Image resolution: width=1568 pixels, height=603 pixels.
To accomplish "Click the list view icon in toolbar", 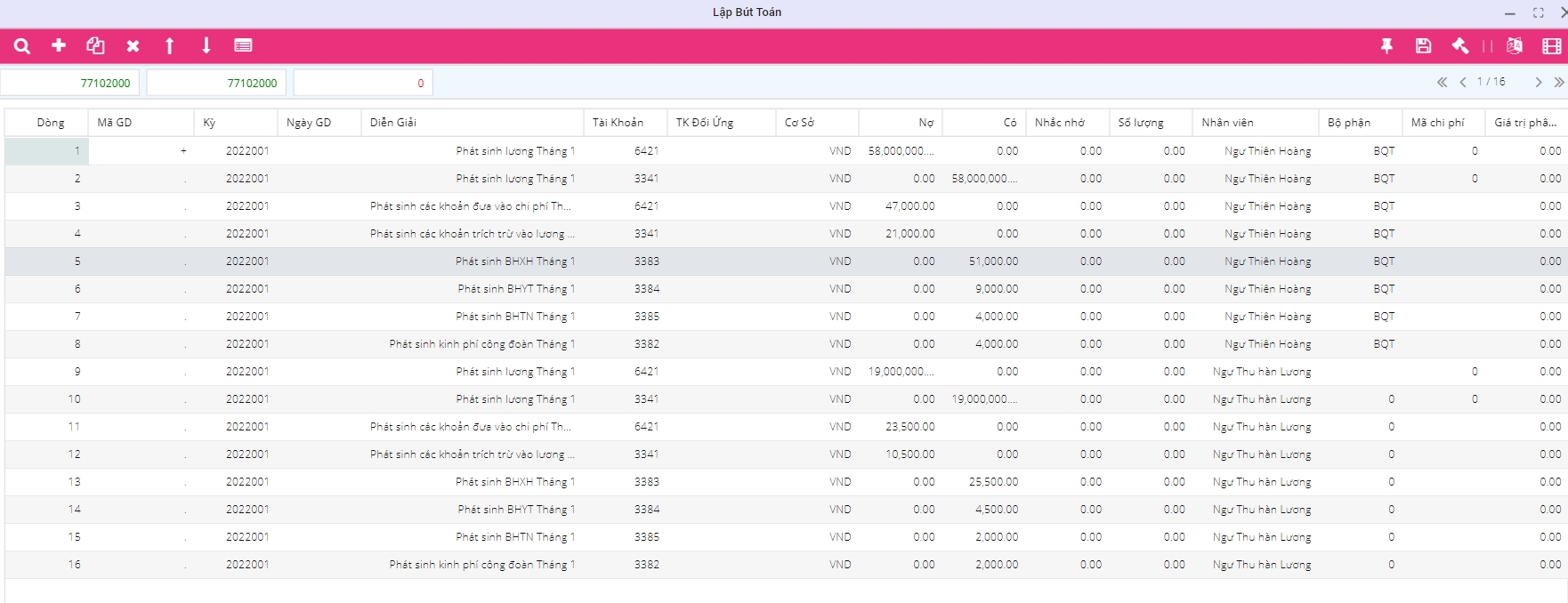I will pos(243,45).
